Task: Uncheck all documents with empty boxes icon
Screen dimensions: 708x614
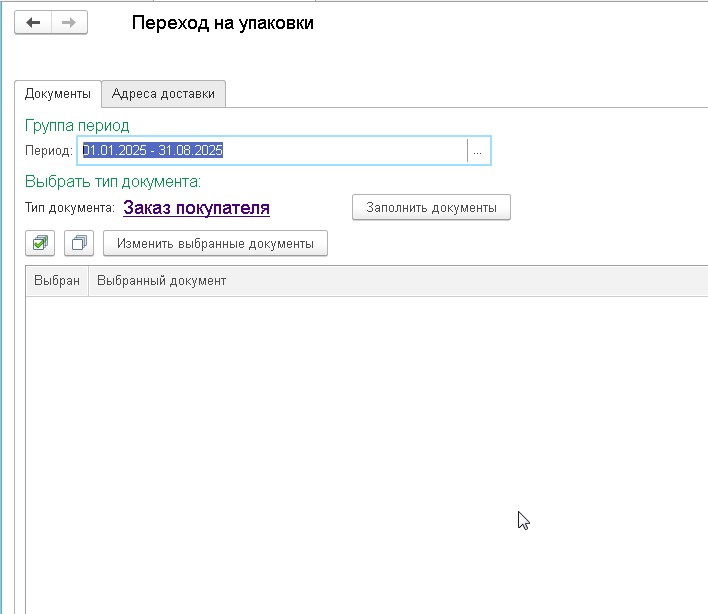Action: [x=80, y=243]
